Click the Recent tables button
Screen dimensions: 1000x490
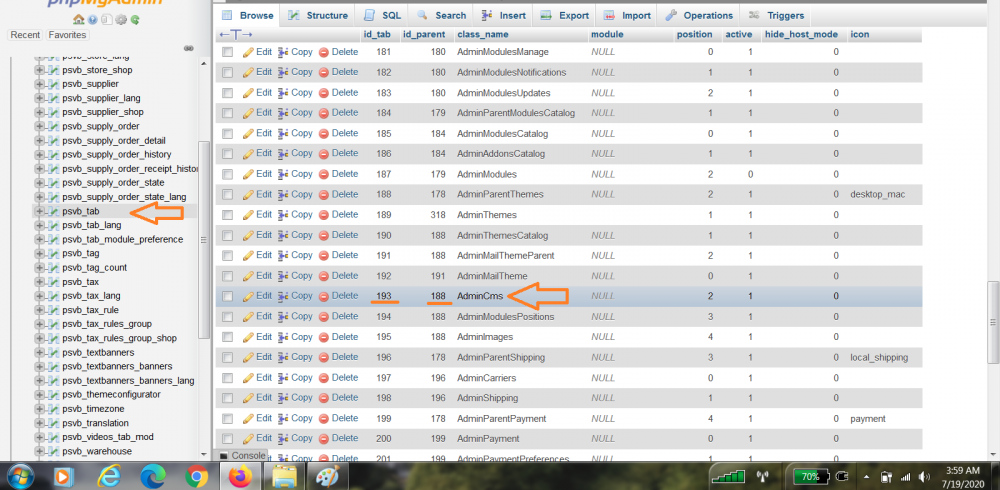click(x=26, y=35)
